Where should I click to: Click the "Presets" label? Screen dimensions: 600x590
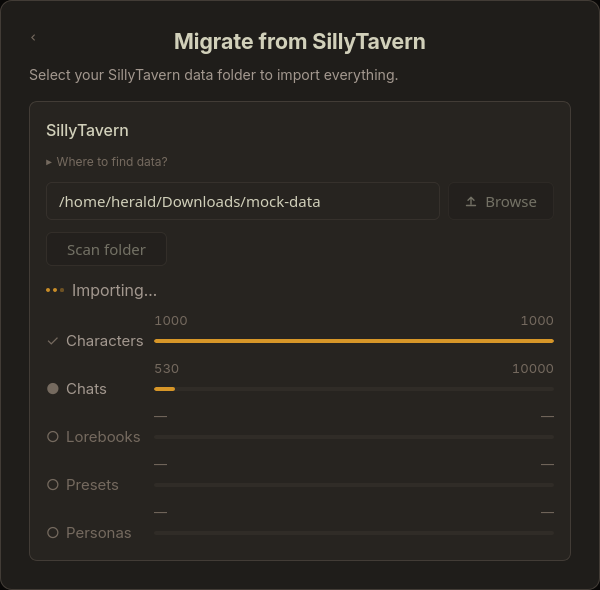92,485
